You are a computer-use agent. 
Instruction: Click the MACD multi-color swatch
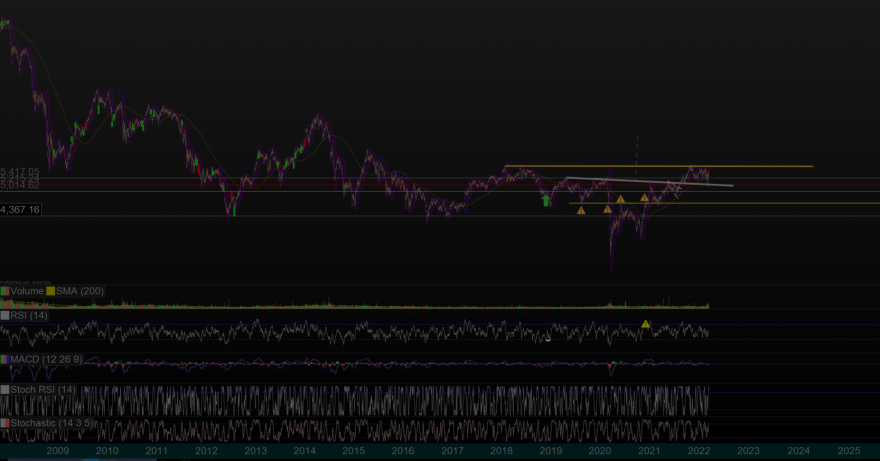[x=5, y=359]
